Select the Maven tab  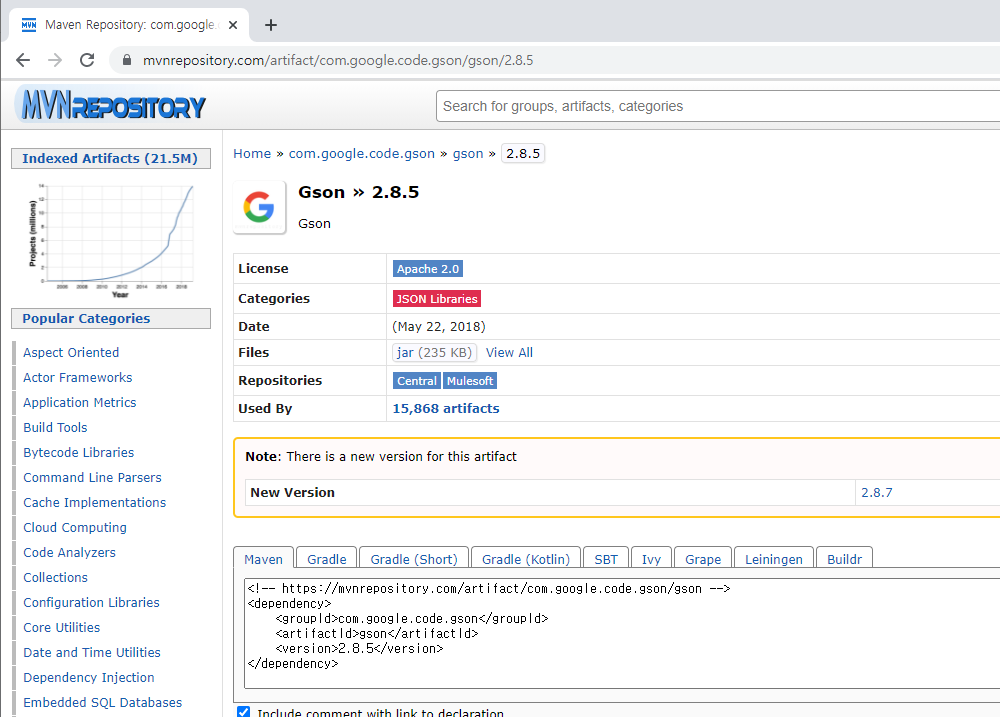[x=263, y=559]
